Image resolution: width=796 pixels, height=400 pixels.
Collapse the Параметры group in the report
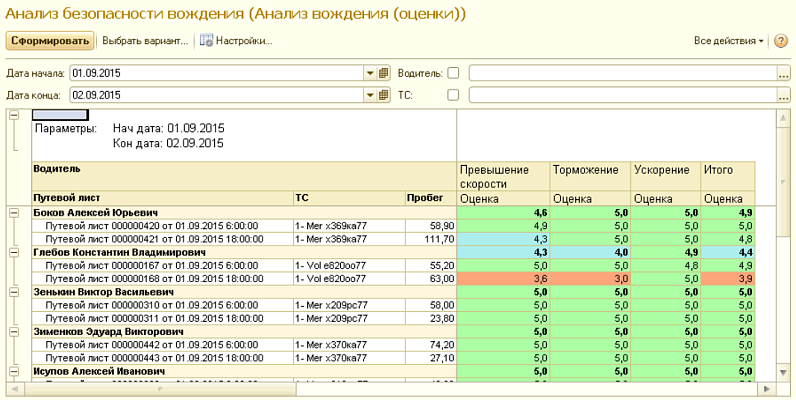14,116
